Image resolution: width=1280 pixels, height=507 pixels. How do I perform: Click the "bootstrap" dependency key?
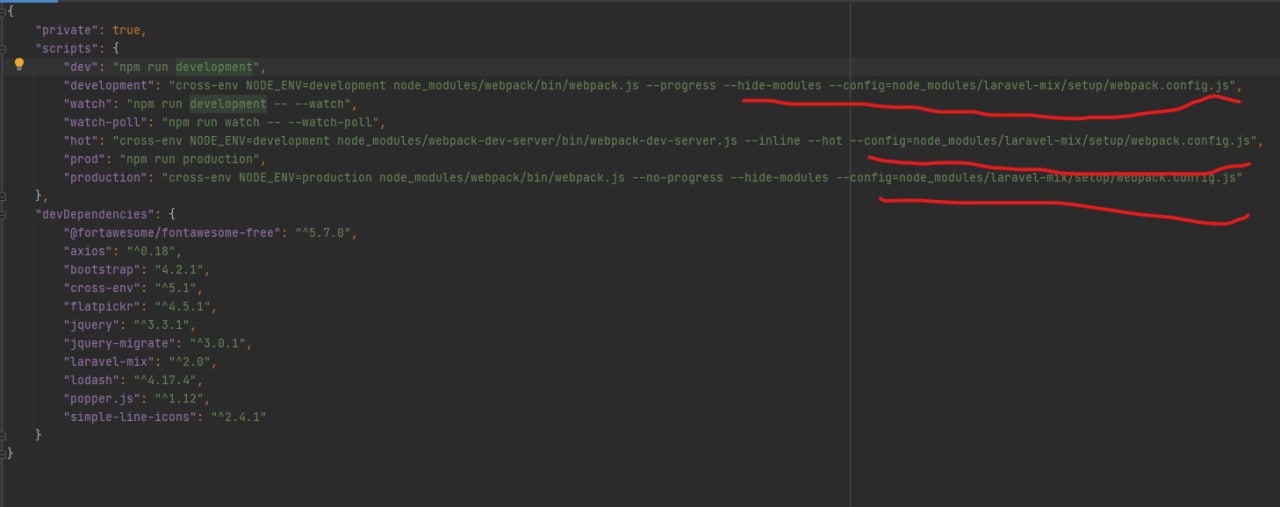coord(102,269)
